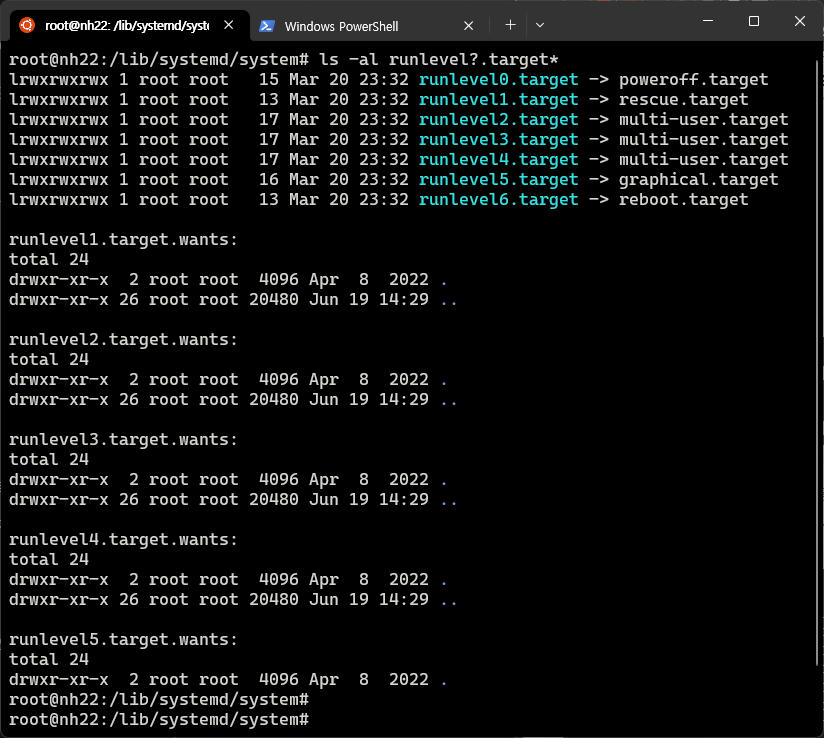Close the terminal window
Viewport: 824px width, 738px height.
coord(800,21)
